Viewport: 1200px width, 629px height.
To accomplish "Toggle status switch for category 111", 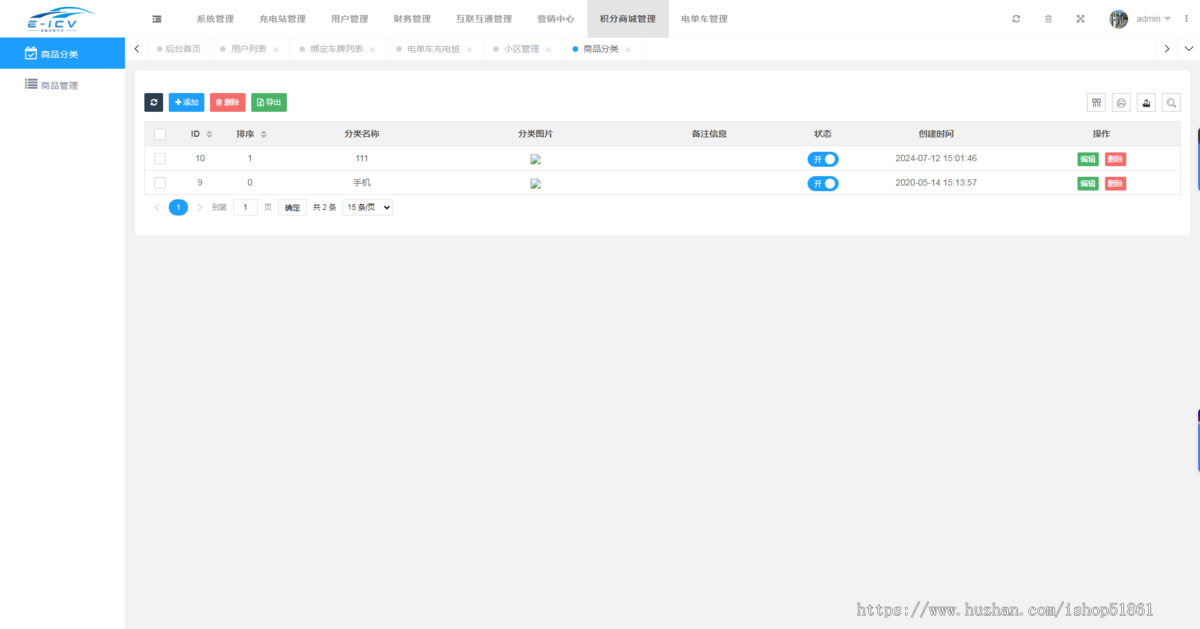I will (823, 159).
